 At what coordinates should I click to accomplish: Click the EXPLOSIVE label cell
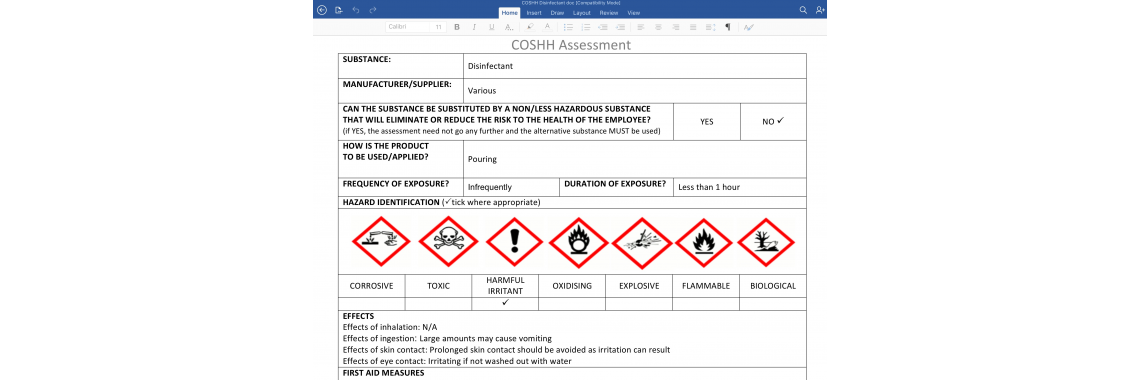639,286
